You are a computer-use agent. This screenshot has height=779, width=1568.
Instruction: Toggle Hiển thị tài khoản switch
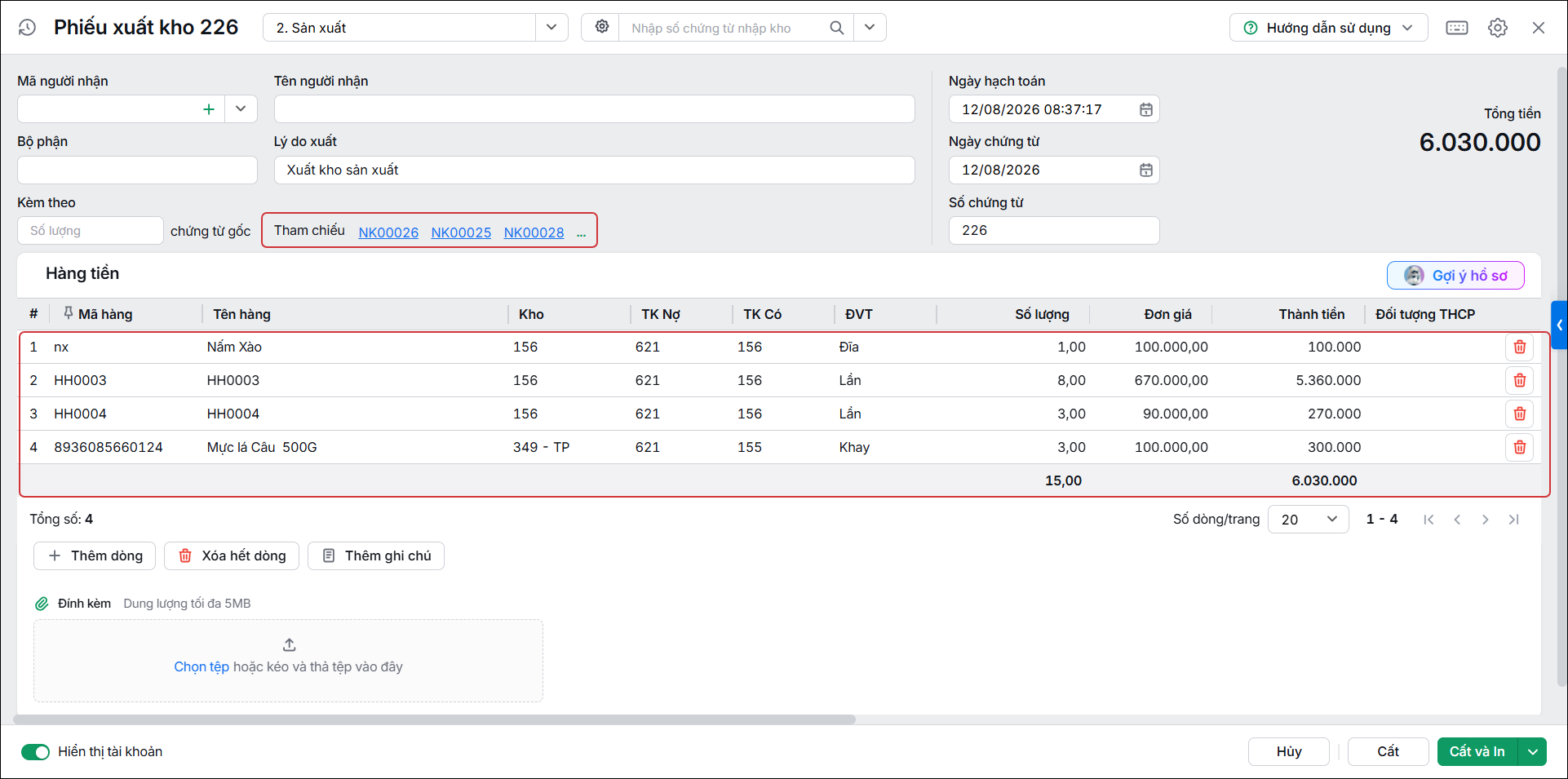[35, 752]
